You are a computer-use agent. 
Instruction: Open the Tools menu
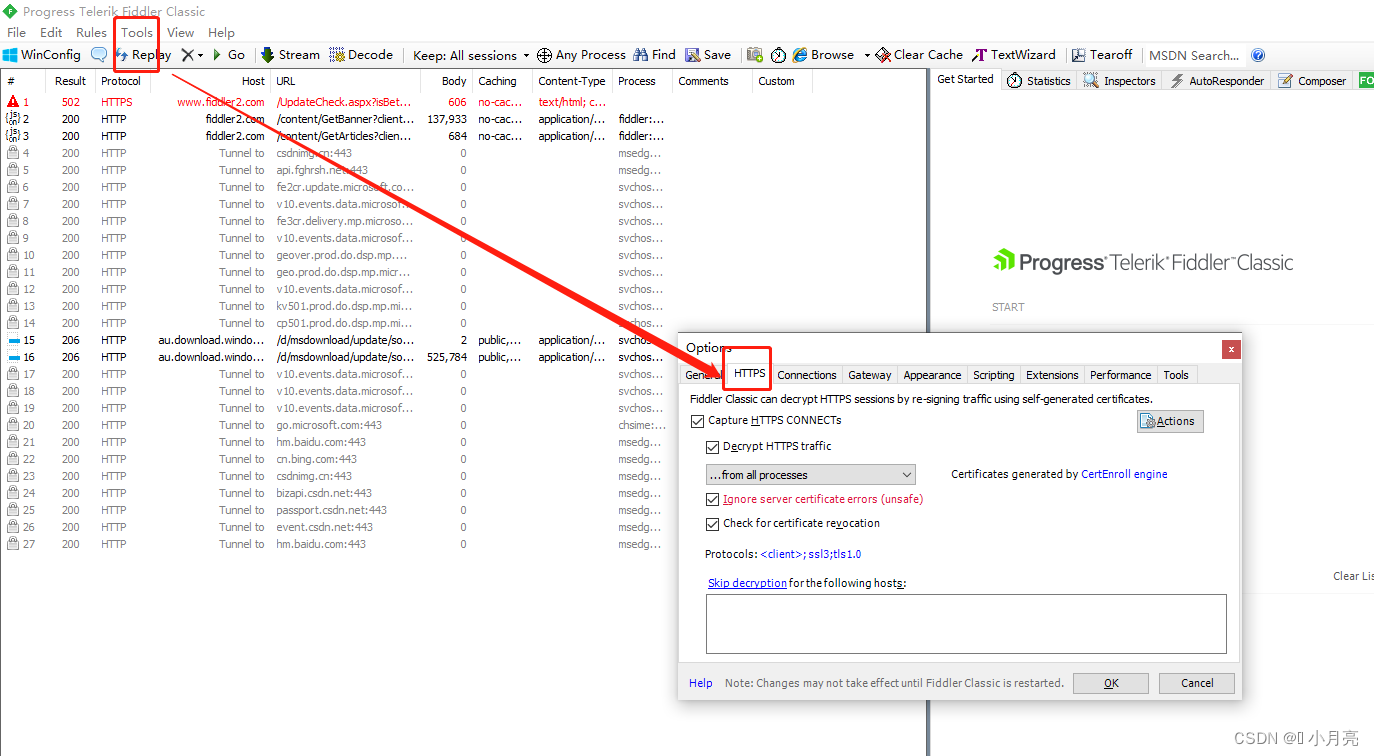[x=137, y=32]
